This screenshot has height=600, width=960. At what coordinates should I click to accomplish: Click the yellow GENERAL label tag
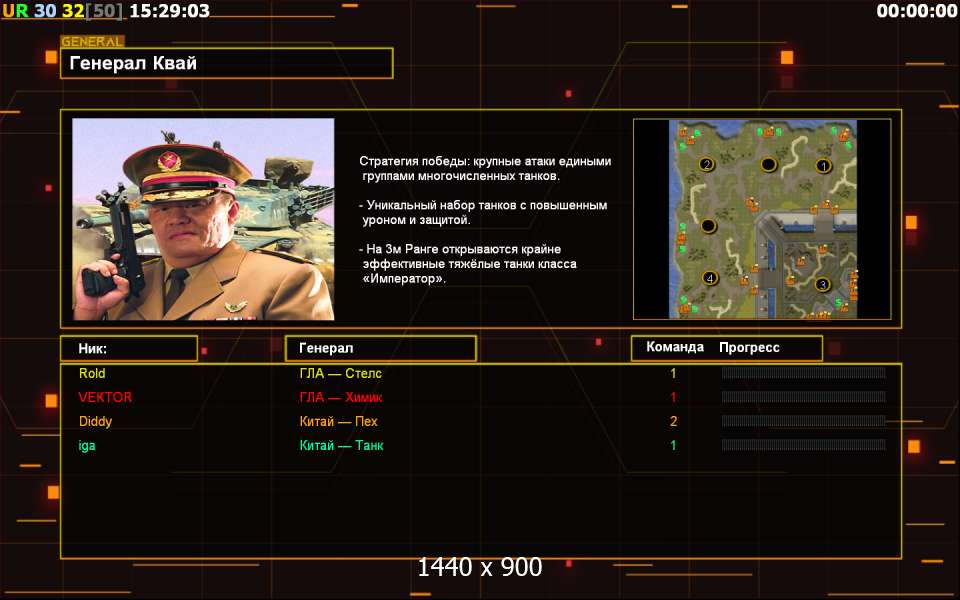[92, 42]
